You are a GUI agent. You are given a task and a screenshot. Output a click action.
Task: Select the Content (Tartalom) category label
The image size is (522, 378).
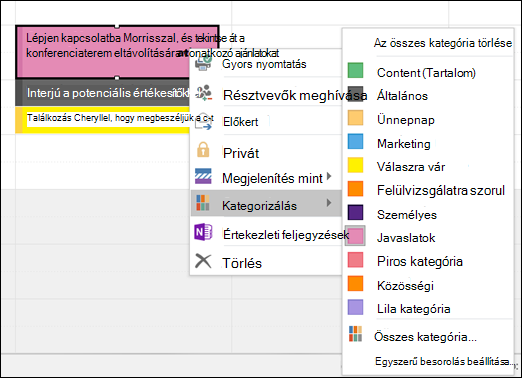pos(426,73)
